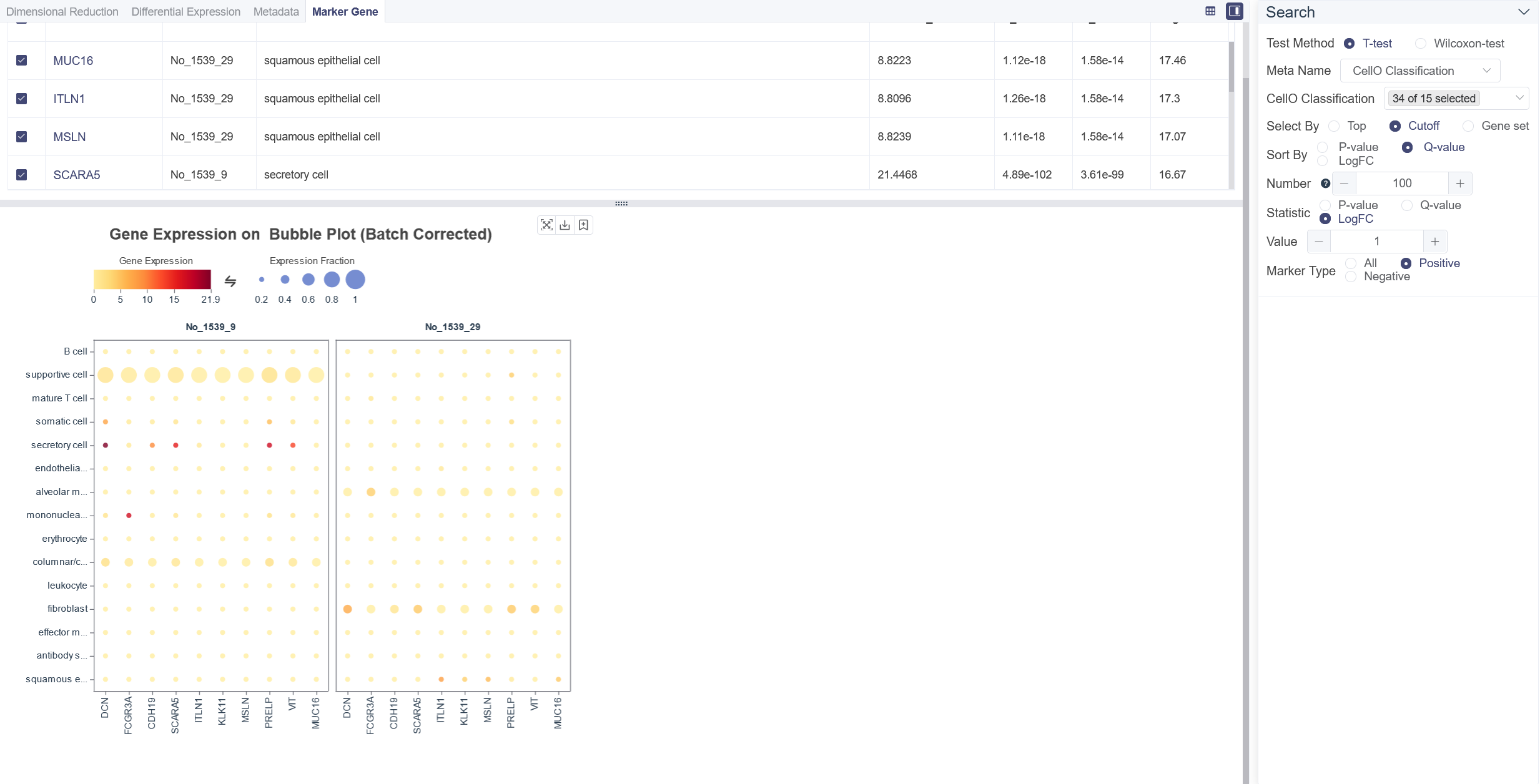Click SCARA5 LogFC value 21.4468
Screen dimensions: 1540x784
click(897, 175)
